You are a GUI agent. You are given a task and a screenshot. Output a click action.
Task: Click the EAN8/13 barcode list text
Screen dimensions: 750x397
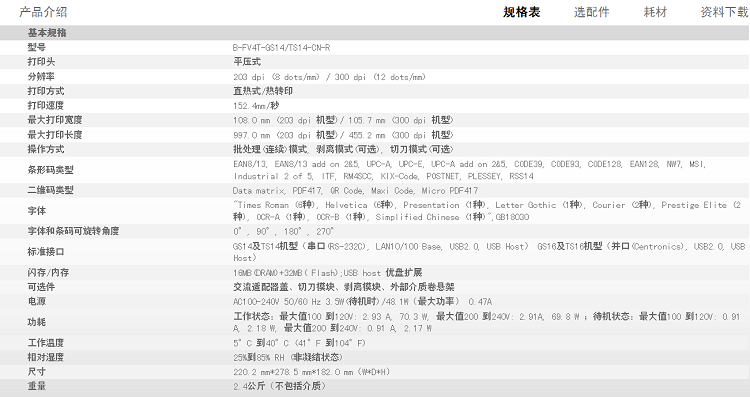point(470,170)
